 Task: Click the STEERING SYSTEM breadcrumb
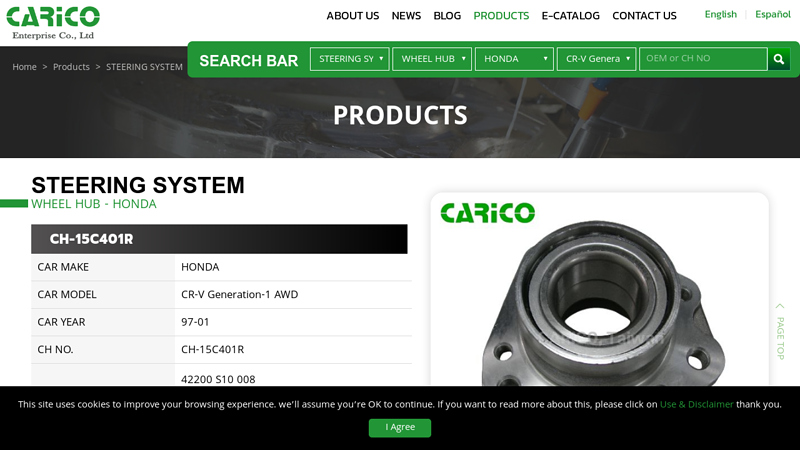144,67
